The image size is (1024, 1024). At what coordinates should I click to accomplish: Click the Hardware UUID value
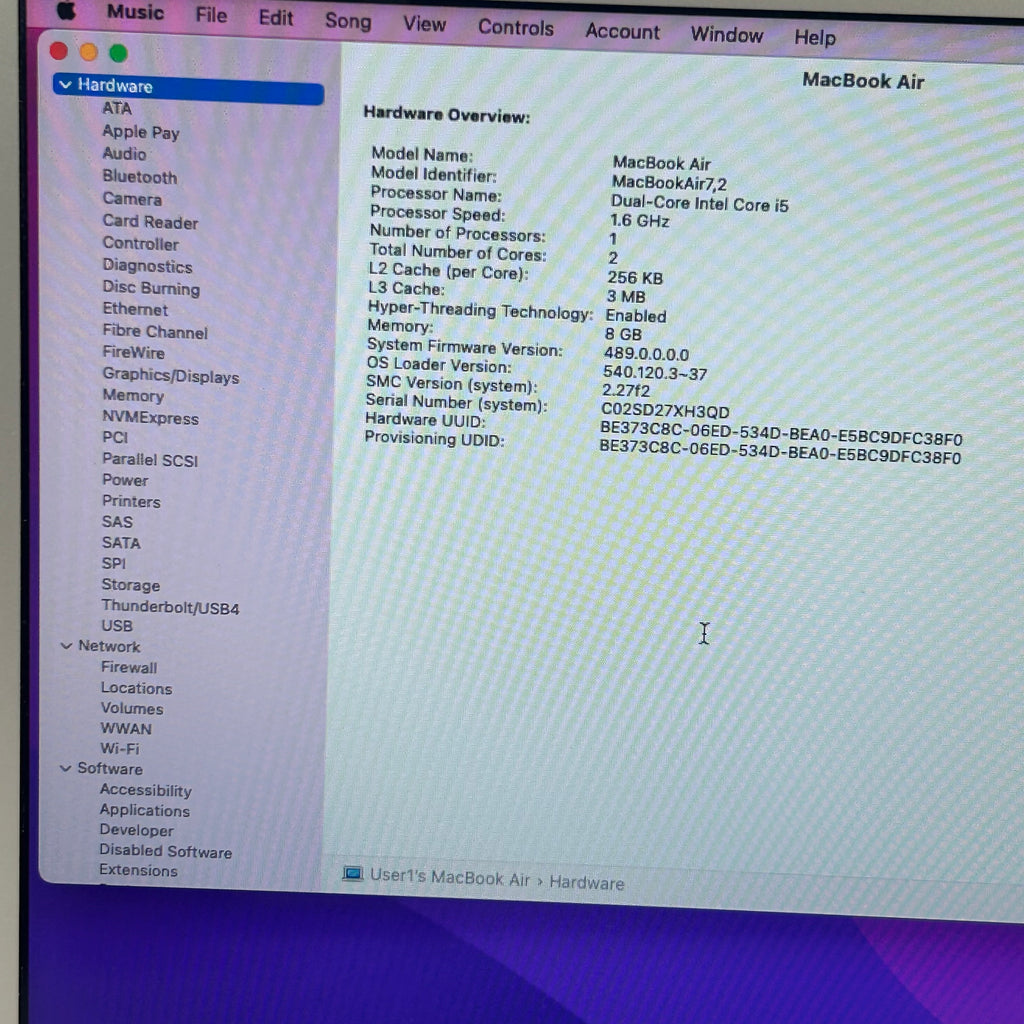[x=781, y=434]
